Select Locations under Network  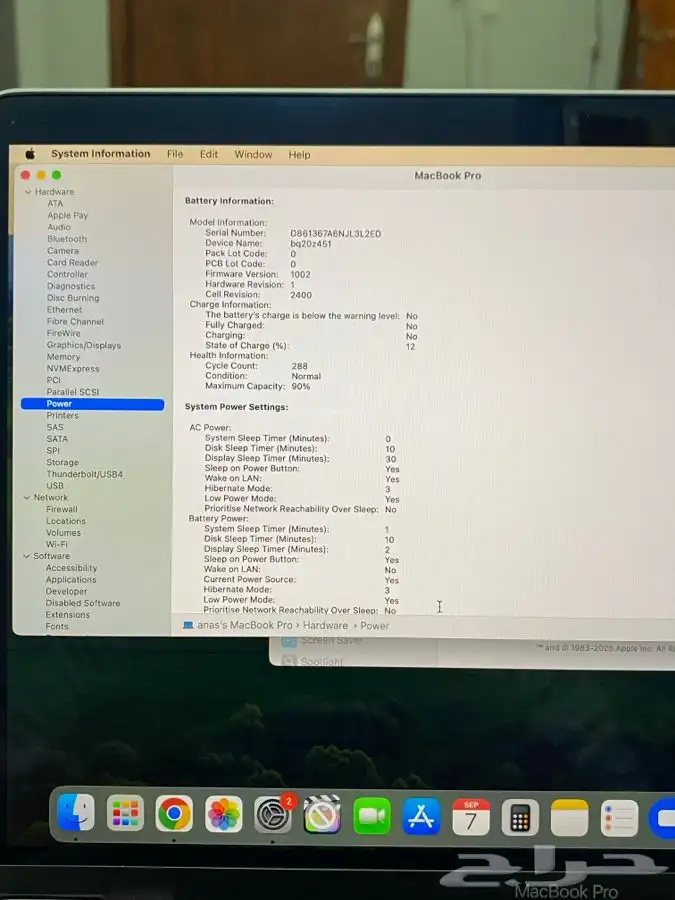66,521
